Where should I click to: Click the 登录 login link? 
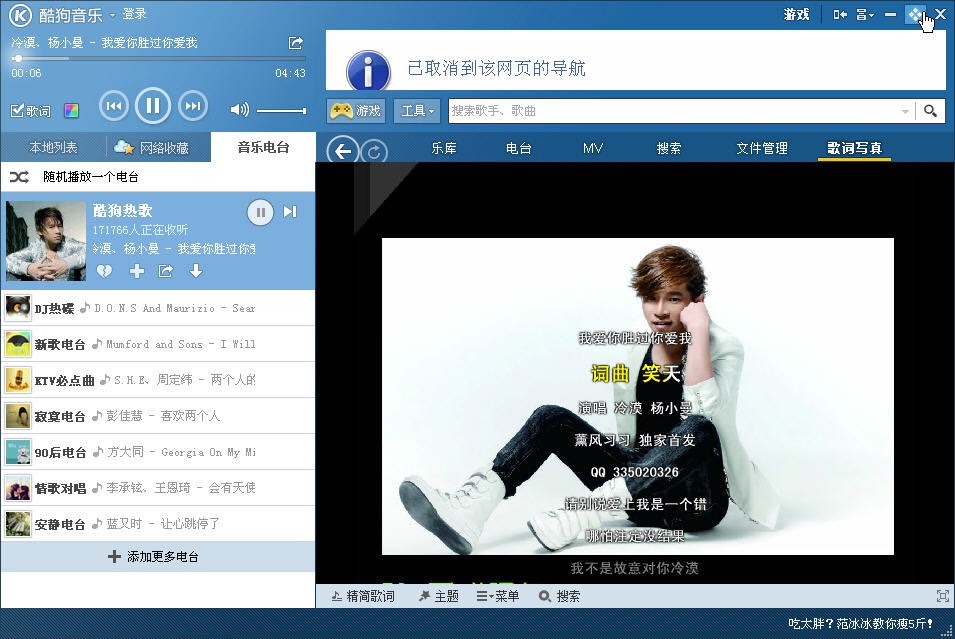point(134,14)
